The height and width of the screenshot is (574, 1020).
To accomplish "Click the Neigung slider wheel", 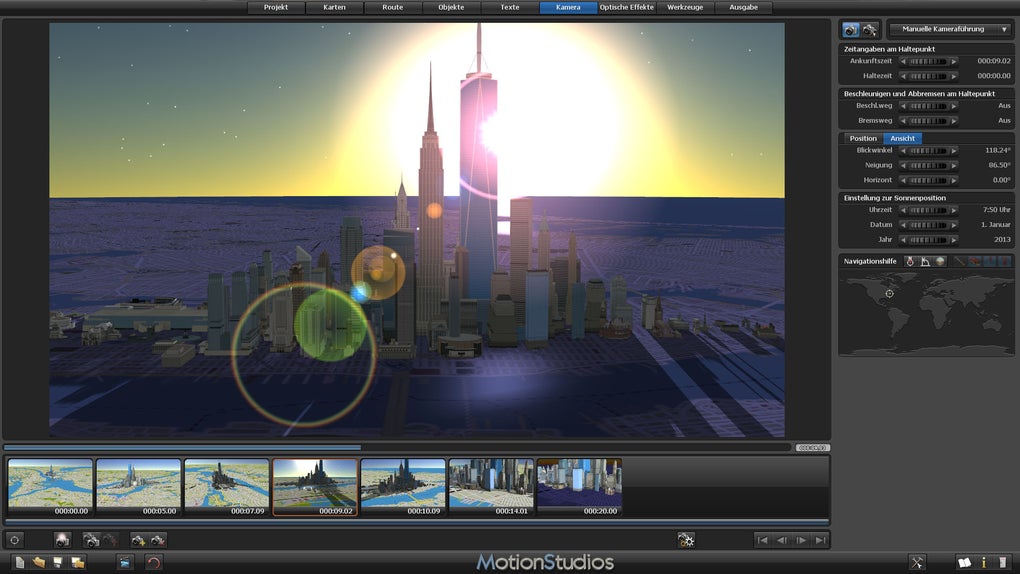I will pos(928,166).
